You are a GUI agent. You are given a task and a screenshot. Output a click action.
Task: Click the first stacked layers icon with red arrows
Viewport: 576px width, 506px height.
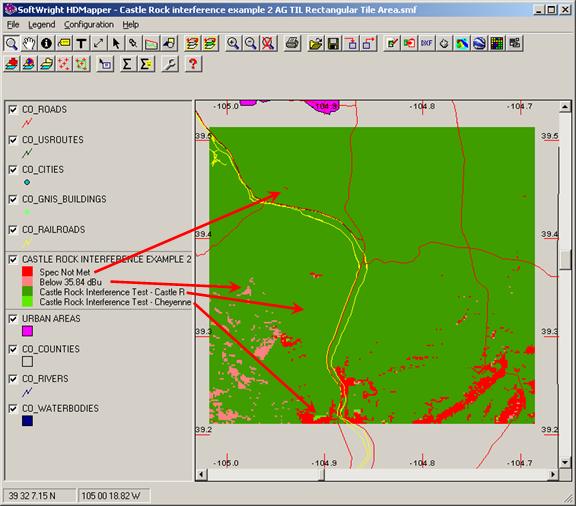coord(192,43)
